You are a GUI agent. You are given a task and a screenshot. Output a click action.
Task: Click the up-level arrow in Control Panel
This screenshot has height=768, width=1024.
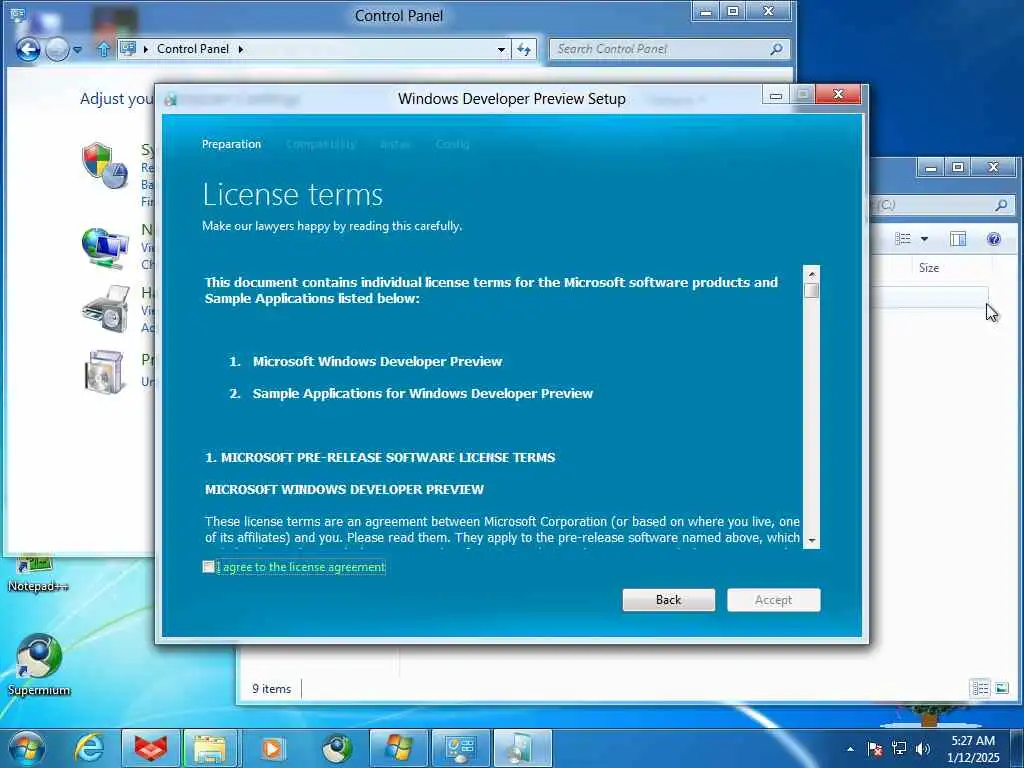pos(103,49)
